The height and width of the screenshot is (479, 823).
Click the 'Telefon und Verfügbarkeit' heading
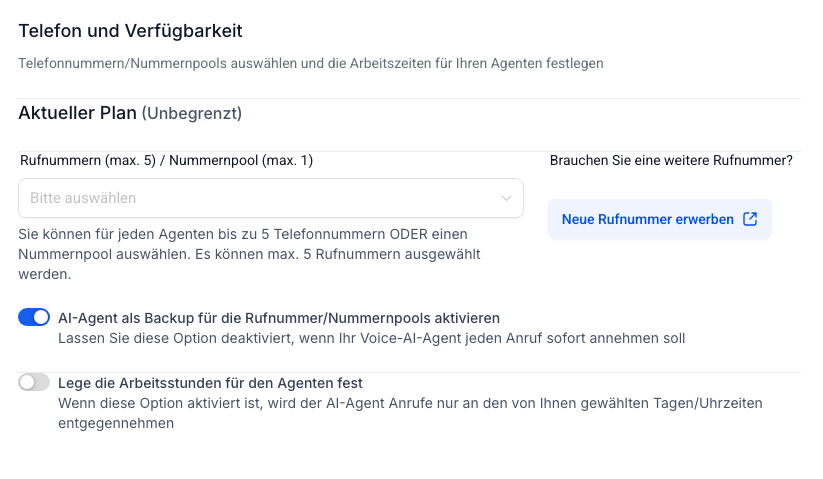point(130,32)
